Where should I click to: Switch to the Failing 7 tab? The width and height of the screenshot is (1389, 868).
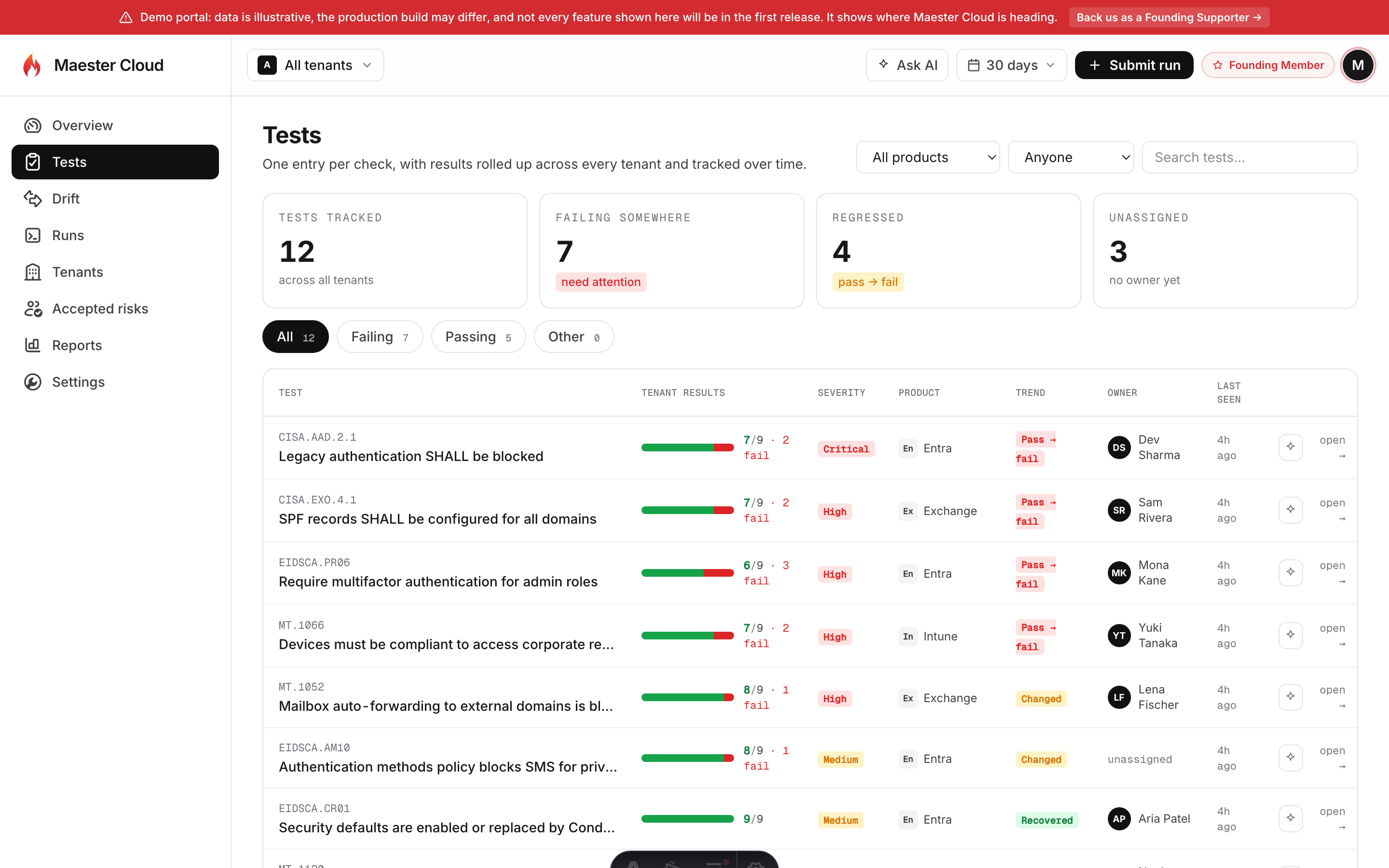coord(380,337)
